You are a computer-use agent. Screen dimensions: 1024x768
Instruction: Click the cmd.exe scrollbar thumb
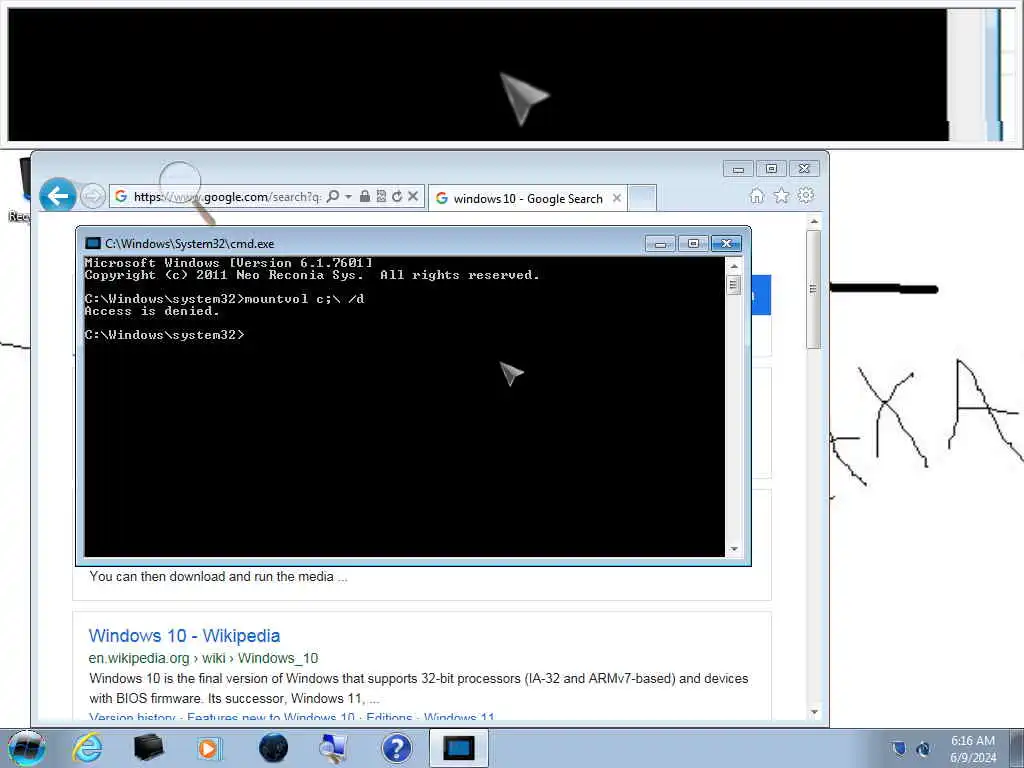734,285
